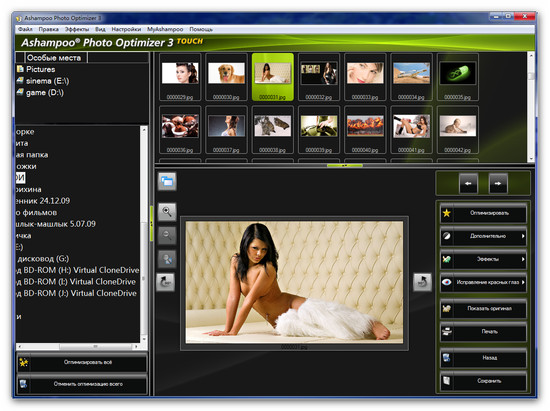Open the Вид menu
This screenshot has width=550, height=411.
tap(100, 29)
